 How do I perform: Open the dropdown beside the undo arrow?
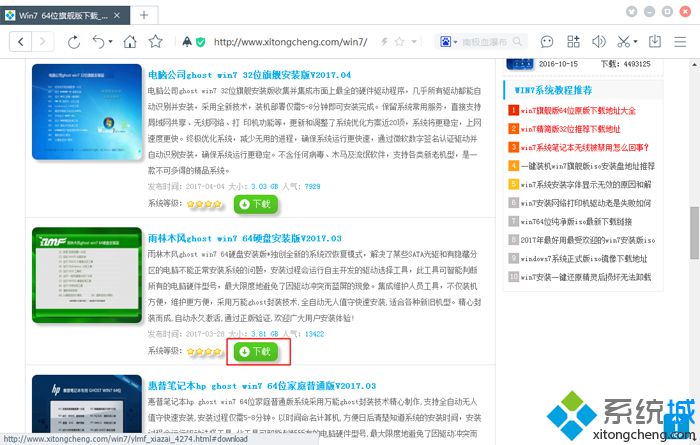110,42
